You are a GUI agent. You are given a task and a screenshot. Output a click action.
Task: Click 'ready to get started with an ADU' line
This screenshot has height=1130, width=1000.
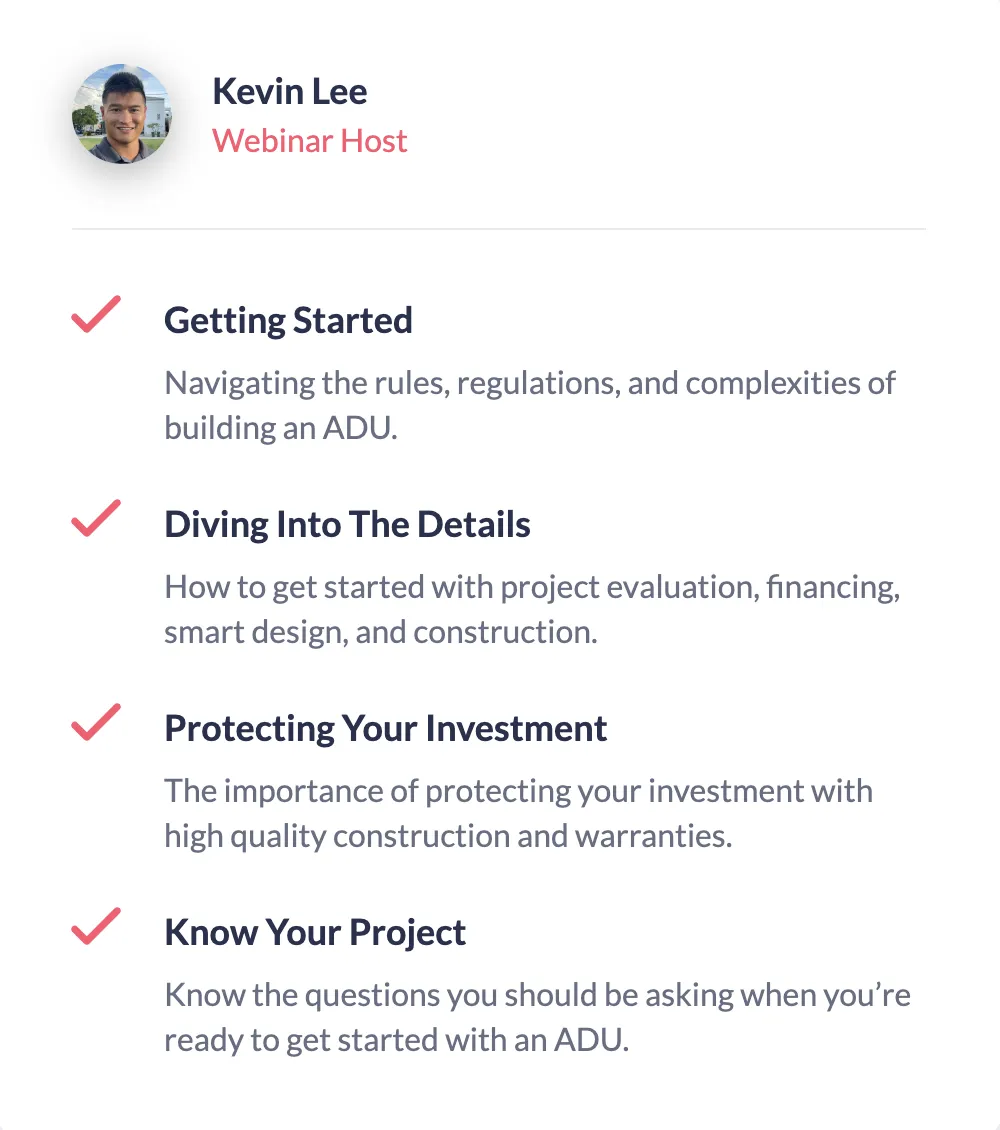tap(397, 1040)
